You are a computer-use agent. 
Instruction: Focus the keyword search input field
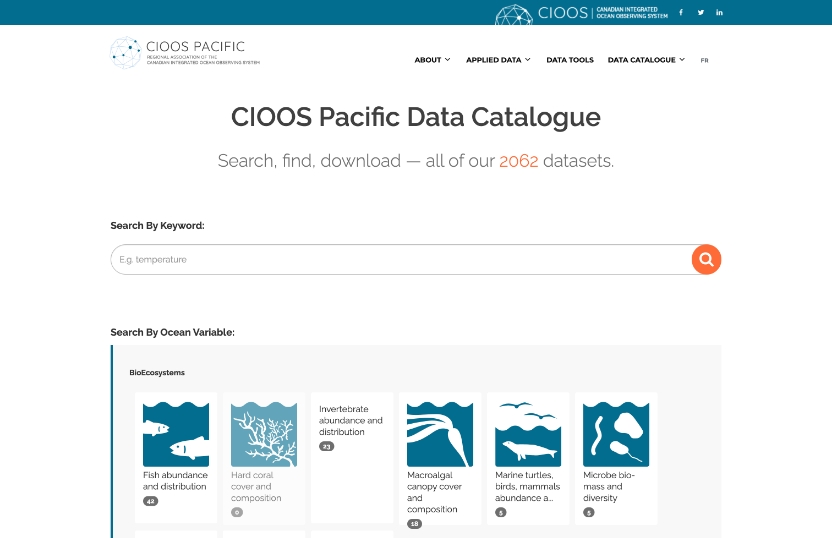click(x=400, y=260)
